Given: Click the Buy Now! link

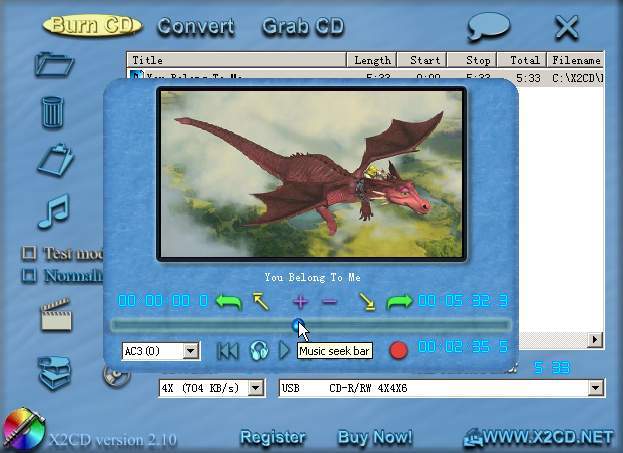Looking at the screenshot, I should [375, 437].
